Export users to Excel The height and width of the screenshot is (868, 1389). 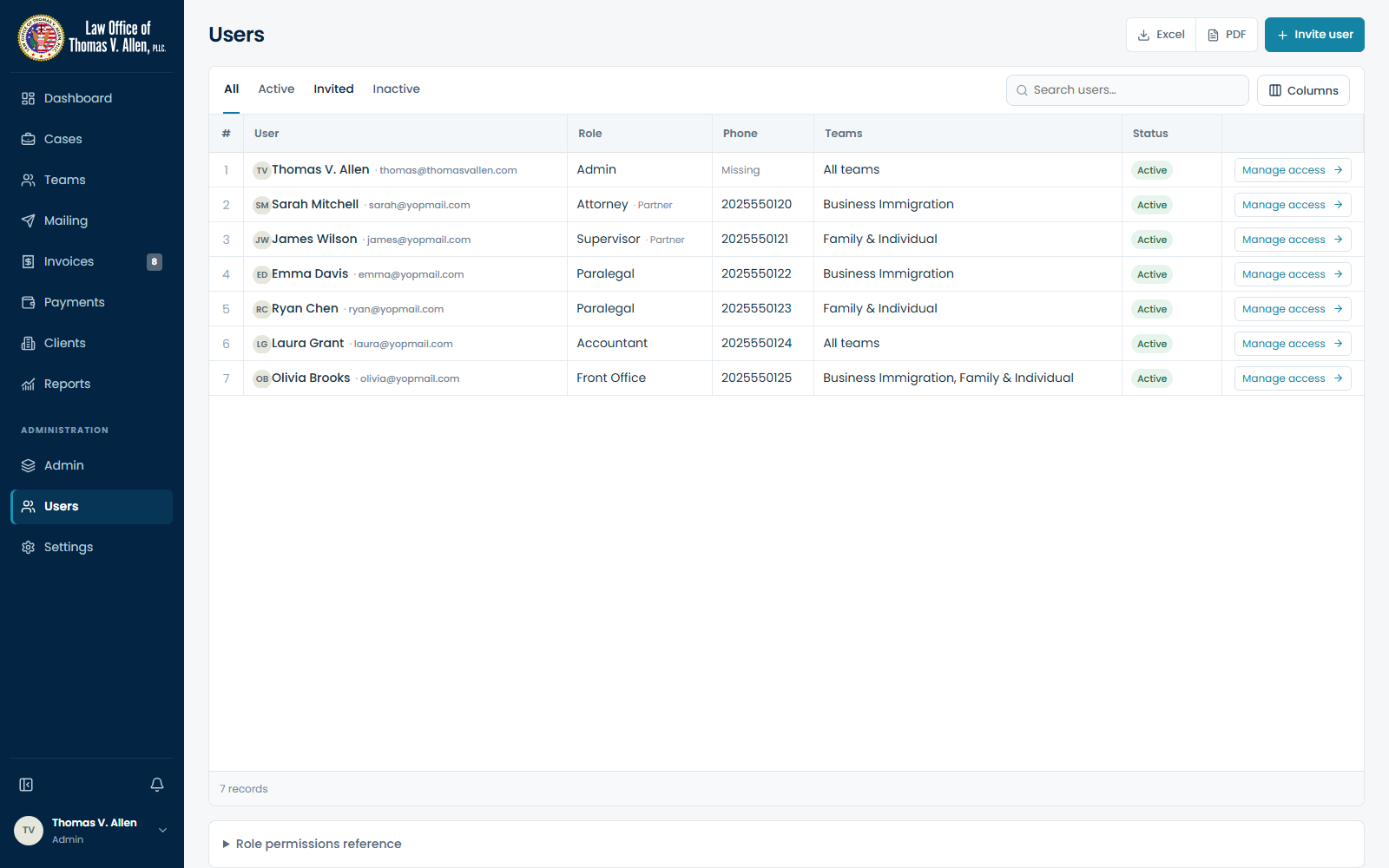[x=1162, y=35]
